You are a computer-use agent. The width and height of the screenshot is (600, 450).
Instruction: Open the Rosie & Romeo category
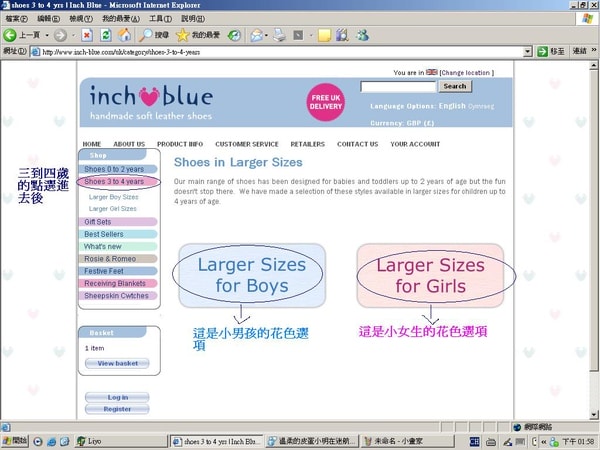(118, 259)
